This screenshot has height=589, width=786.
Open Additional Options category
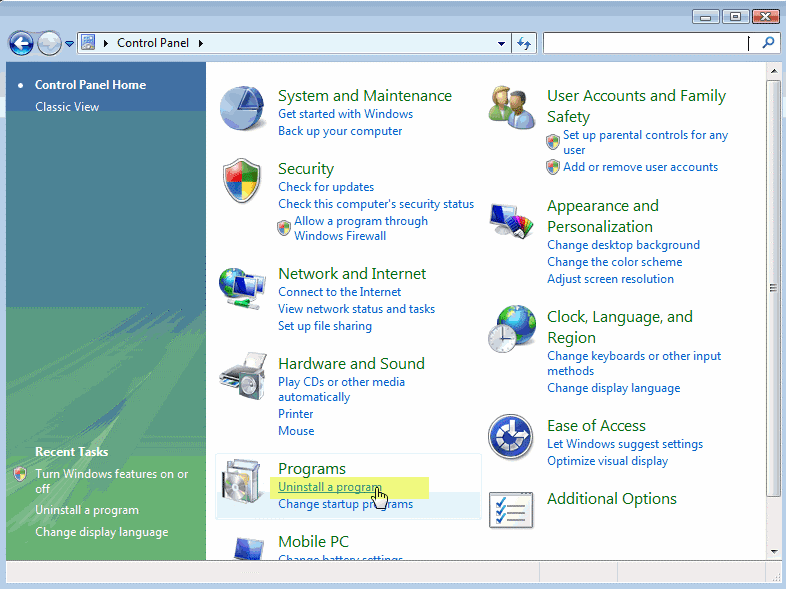tap(612, 499)
